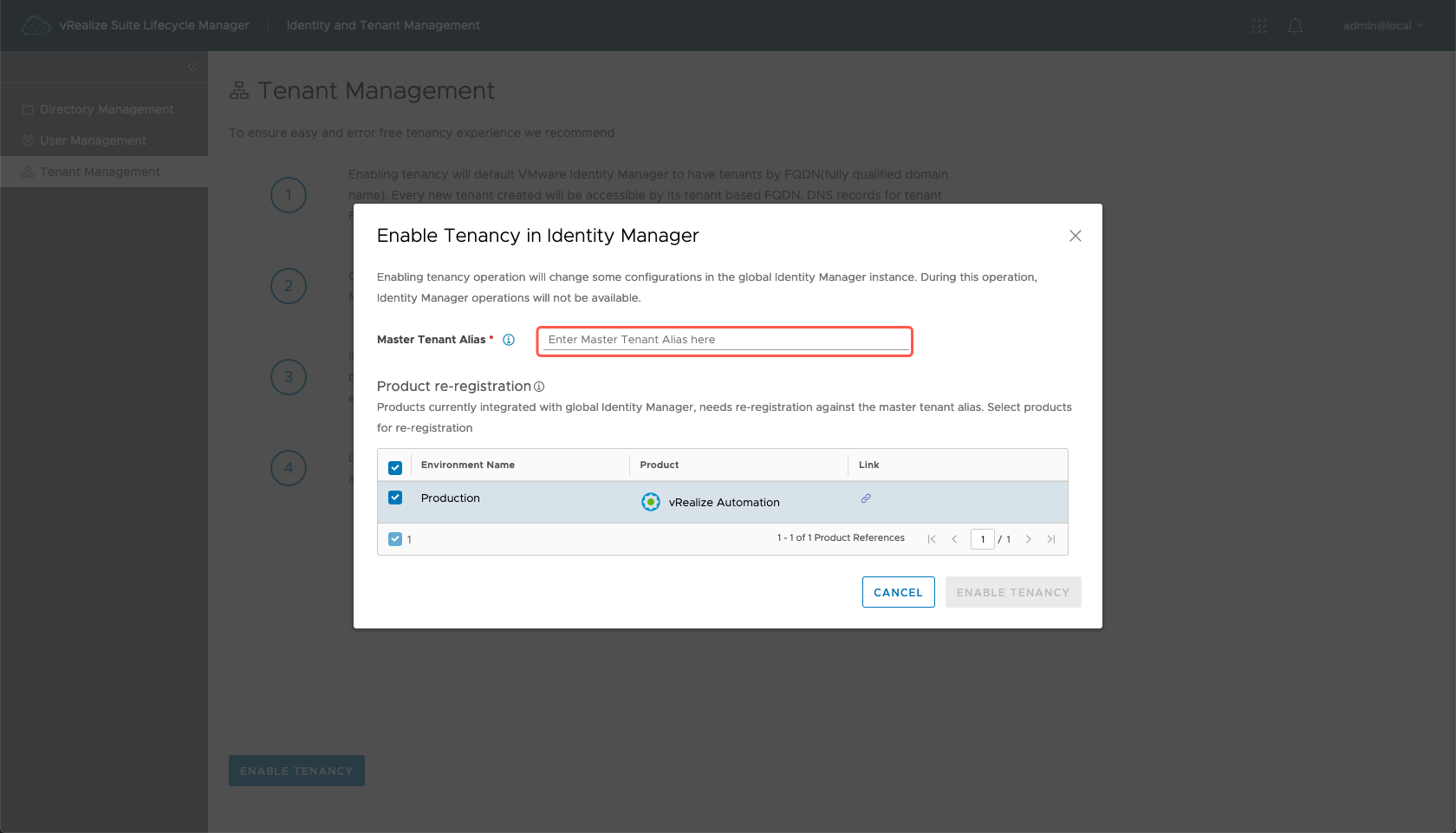Image resolution: width=1456 pixels, height=833 pixels.
Task: Click the vRealize Suite cloud logo
Action: [x=36, y=26]
